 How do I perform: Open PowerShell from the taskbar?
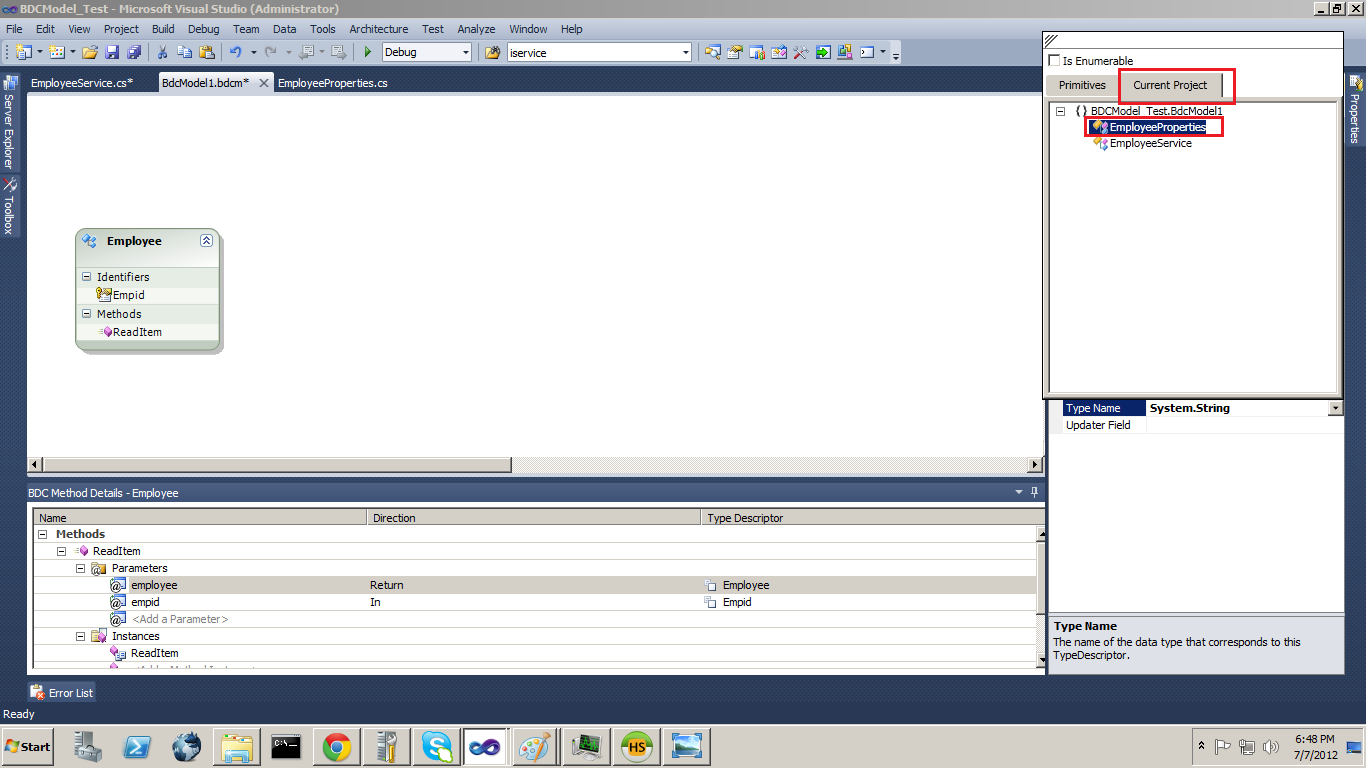click(136, 746)
